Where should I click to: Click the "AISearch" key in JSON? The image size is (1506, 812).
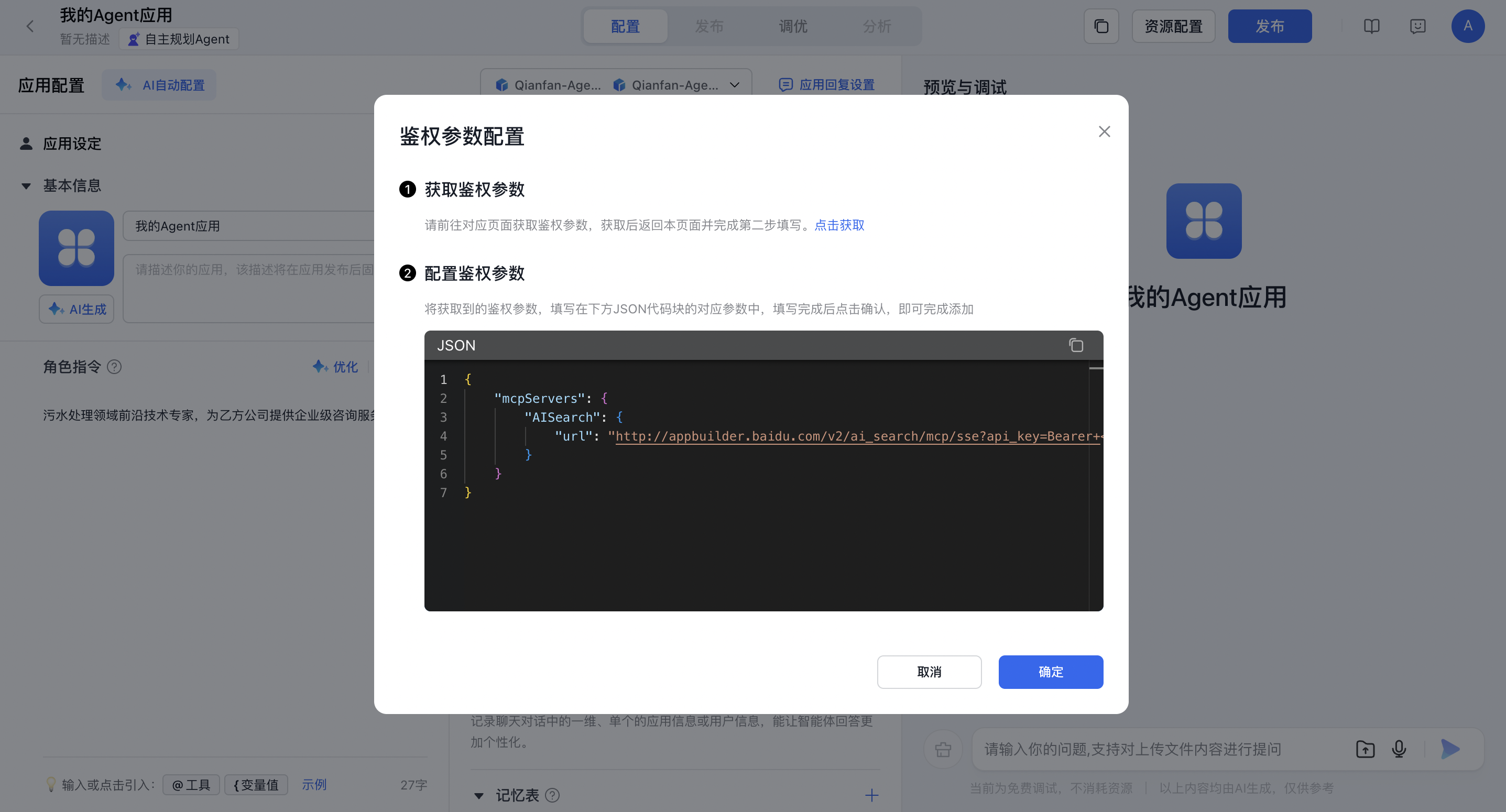(x=562, y=418)
